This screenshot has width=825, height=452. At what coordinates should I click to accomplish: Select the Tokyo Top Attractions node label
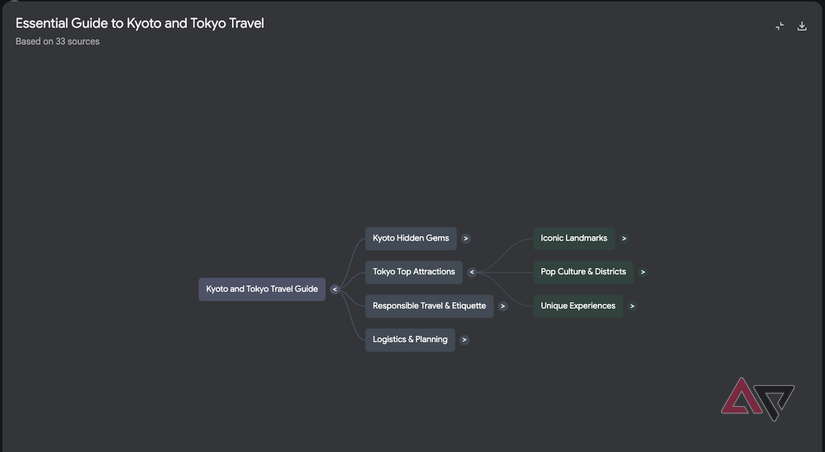click(x=413, y=272)
